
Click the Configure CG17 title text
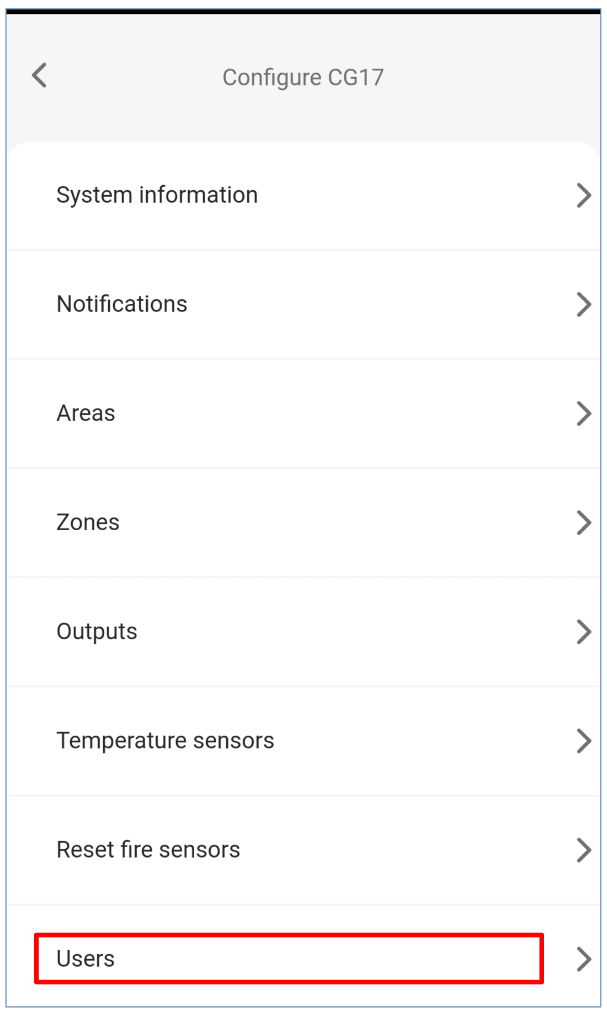click(x=303, y=77)
